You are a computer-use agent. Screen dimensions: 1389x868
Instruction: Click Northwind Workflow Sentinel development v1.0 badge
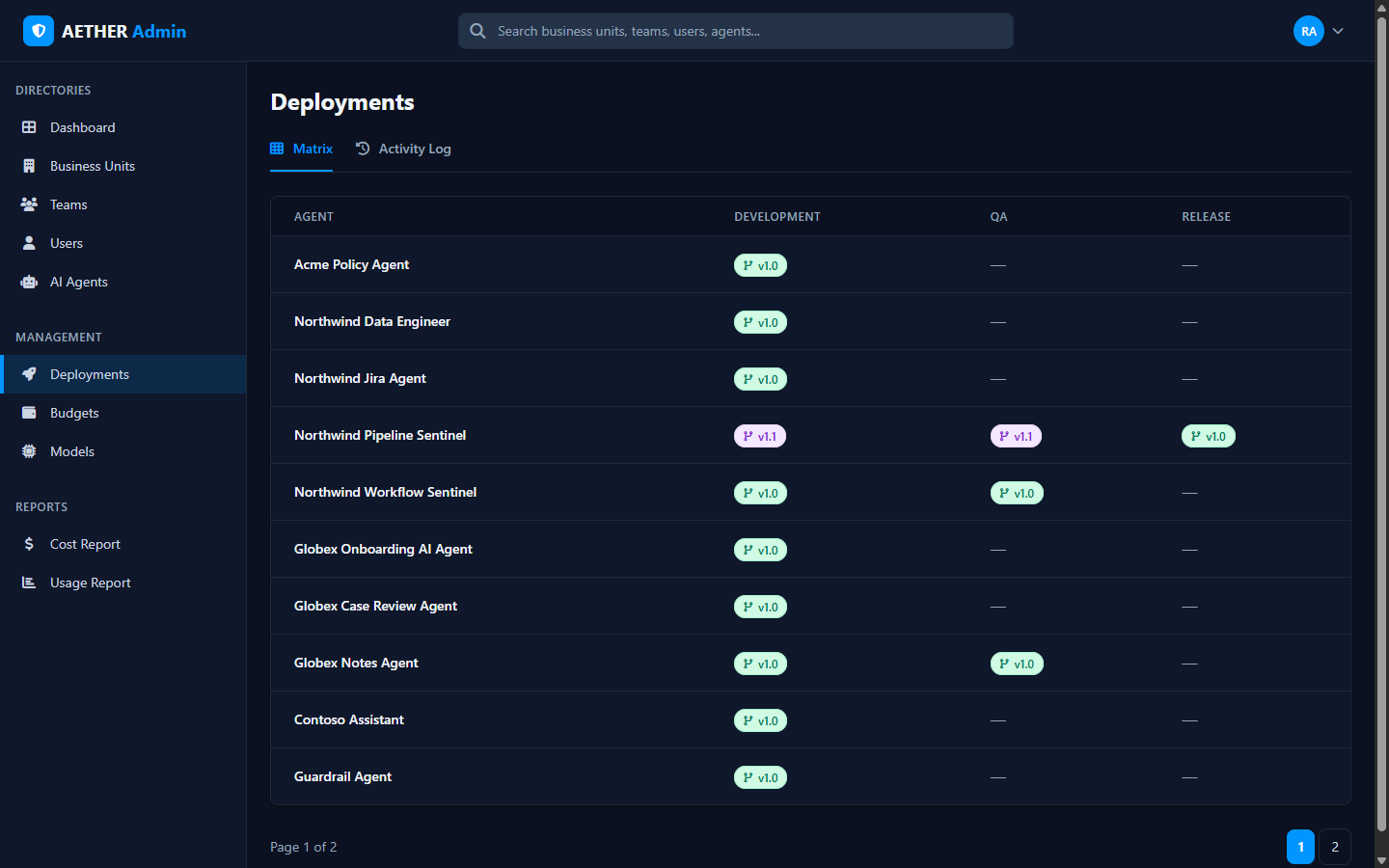[760, 493]
